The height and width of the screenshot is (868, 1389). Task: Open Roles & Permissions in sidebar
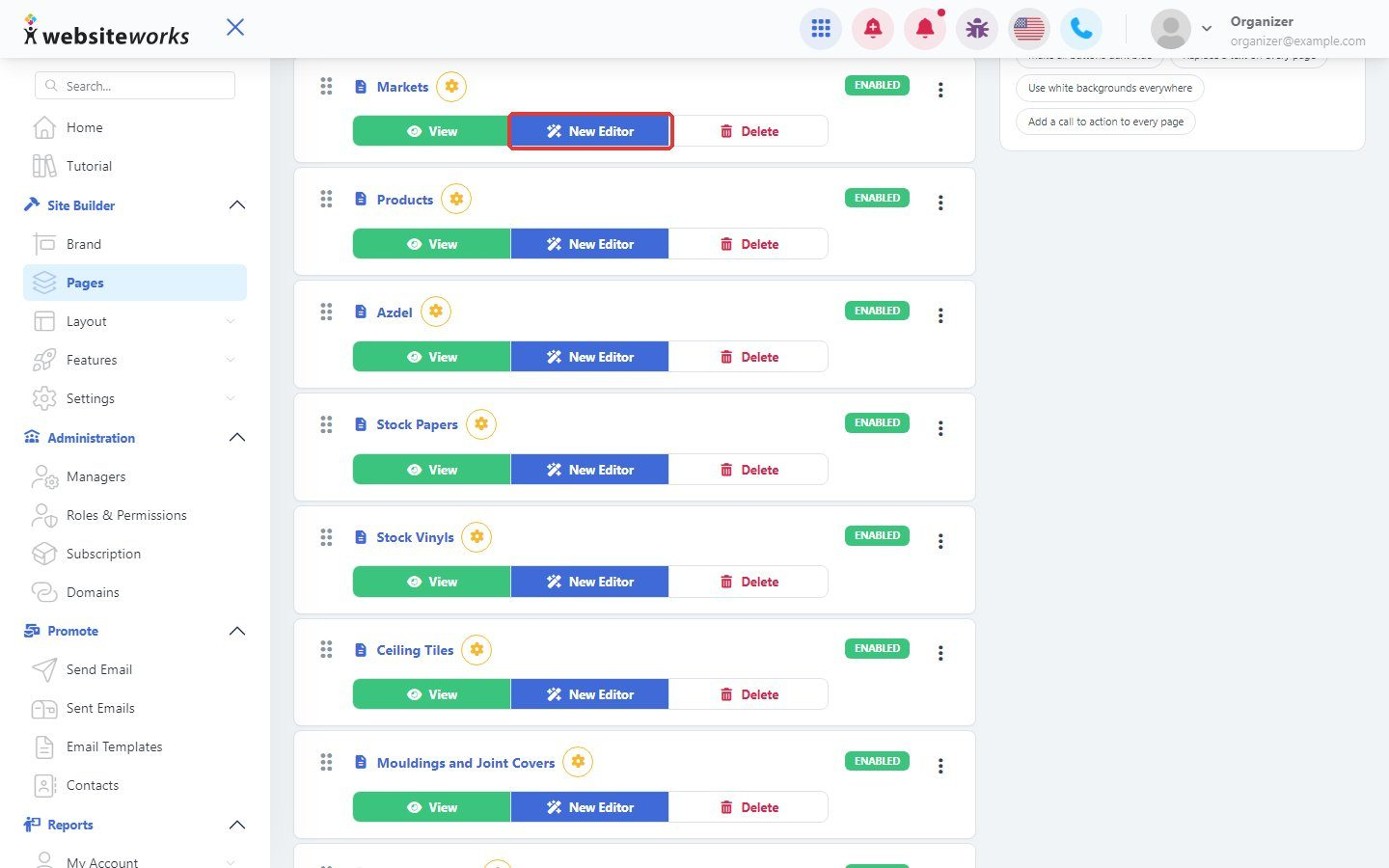135,515
